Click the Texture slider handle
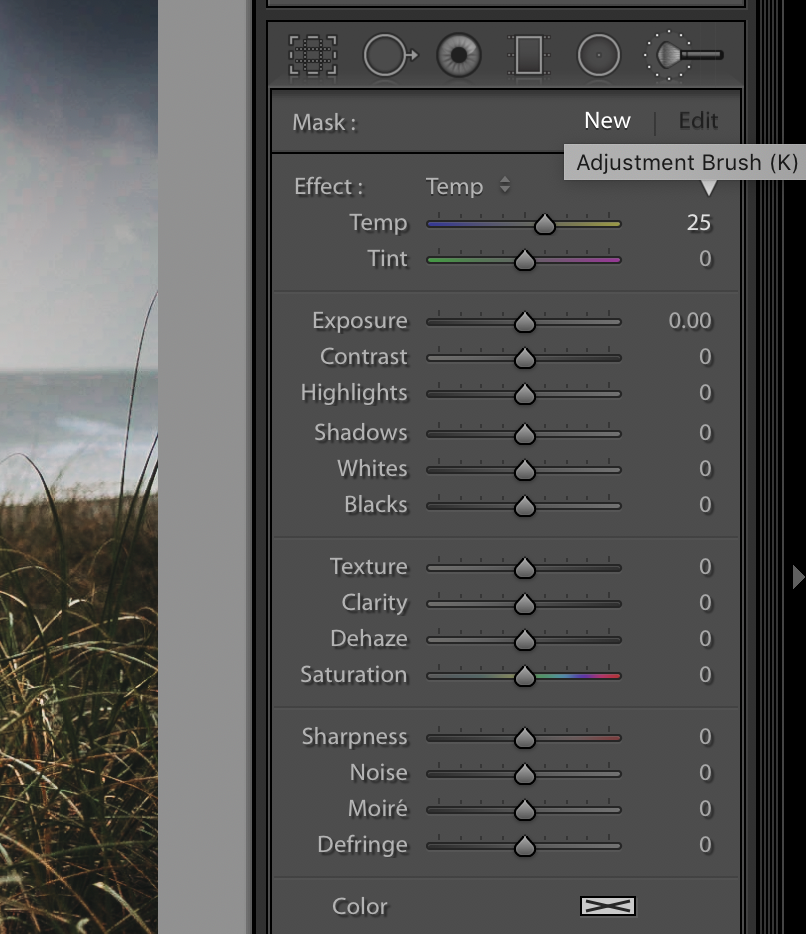Screen dimensions: 806x934 coord(524,568)
